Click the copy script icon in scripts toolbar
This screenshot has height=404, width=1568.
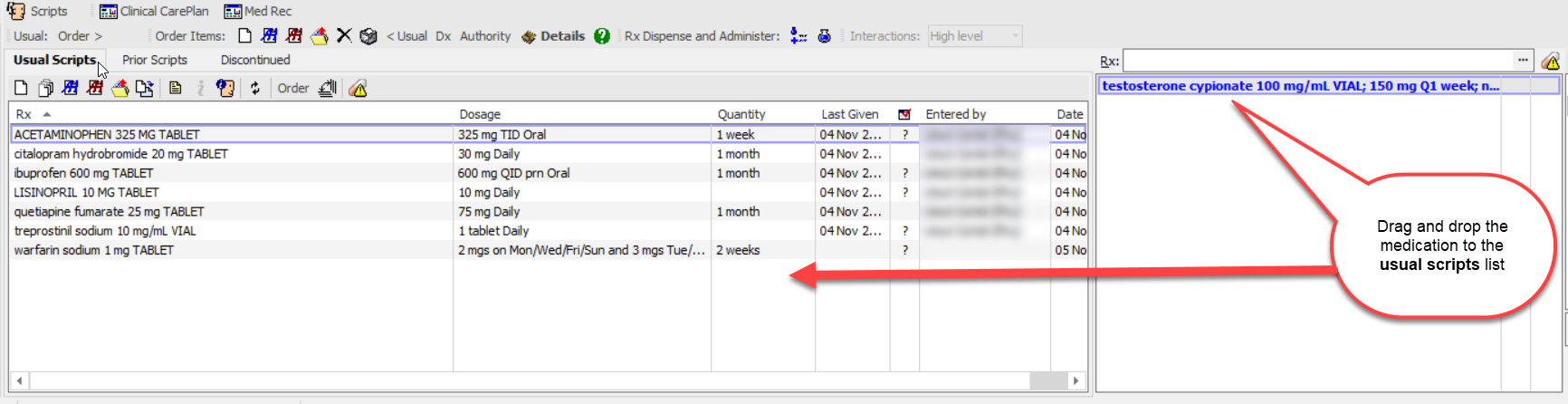45,88
